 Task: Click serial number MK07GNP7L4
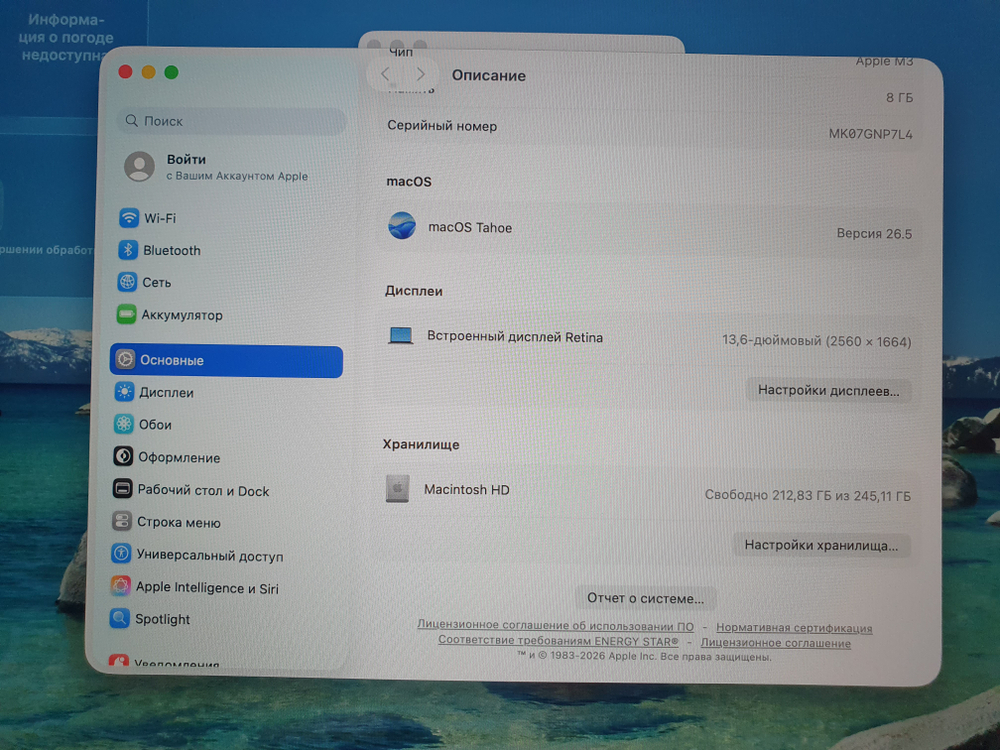coord(871,134)
